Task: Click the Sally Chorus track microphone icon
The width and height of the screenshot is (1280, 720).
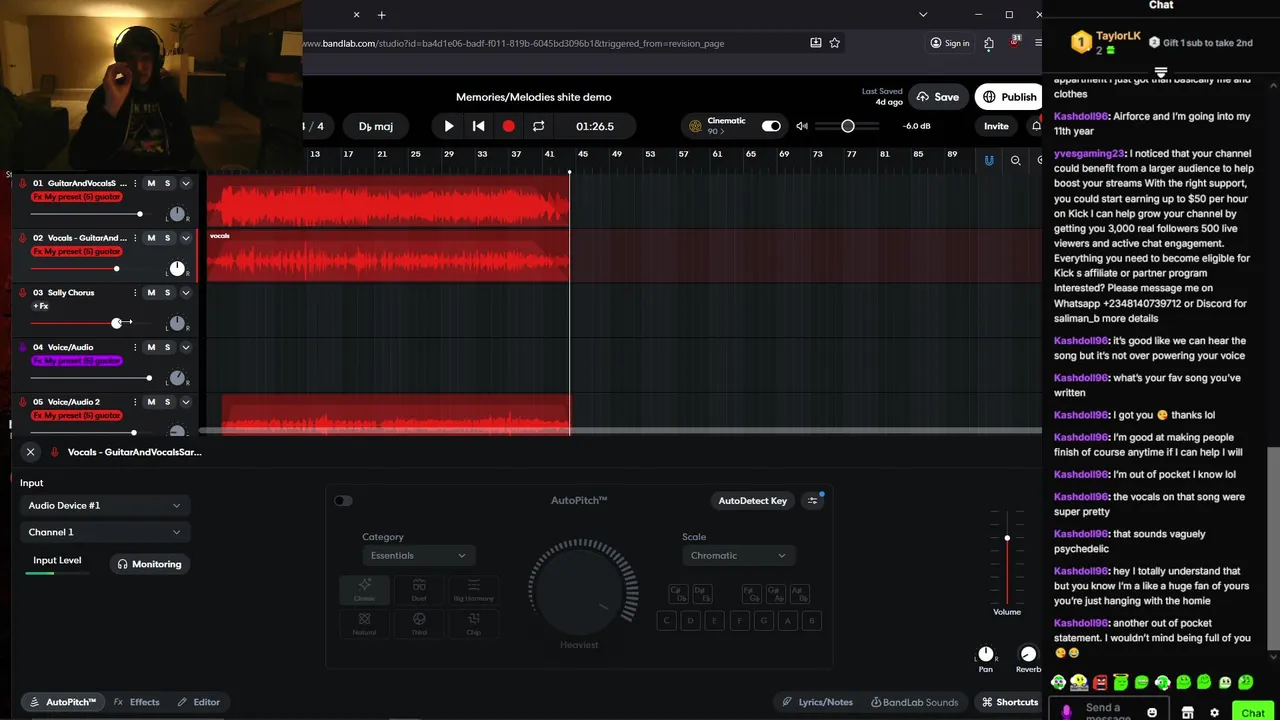Action: [23, 293]
